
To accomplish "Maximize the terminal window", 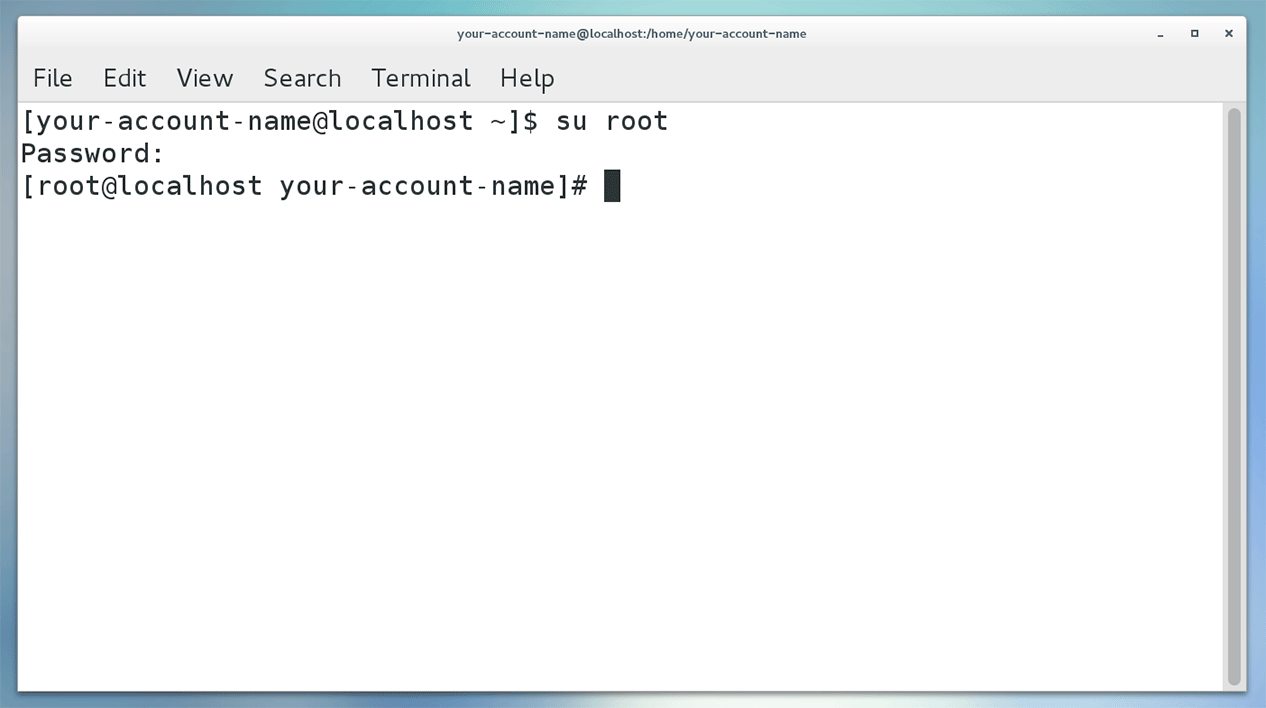I will point(1194,34).
